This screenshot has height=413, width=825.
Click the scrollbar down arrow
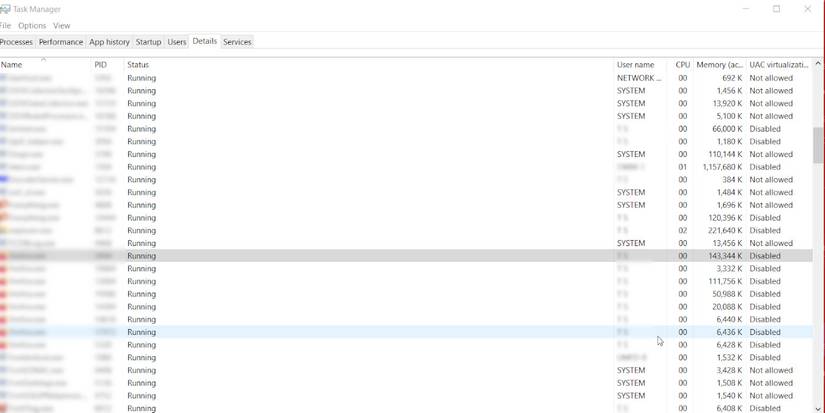coord(818,408)
